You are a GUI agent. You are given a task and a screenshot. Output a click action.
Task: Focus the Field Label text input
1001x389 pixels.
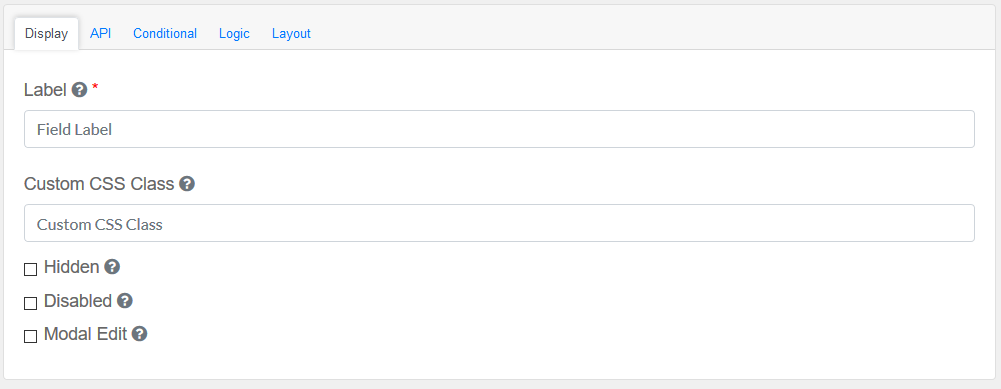click(x=499, y=129)
